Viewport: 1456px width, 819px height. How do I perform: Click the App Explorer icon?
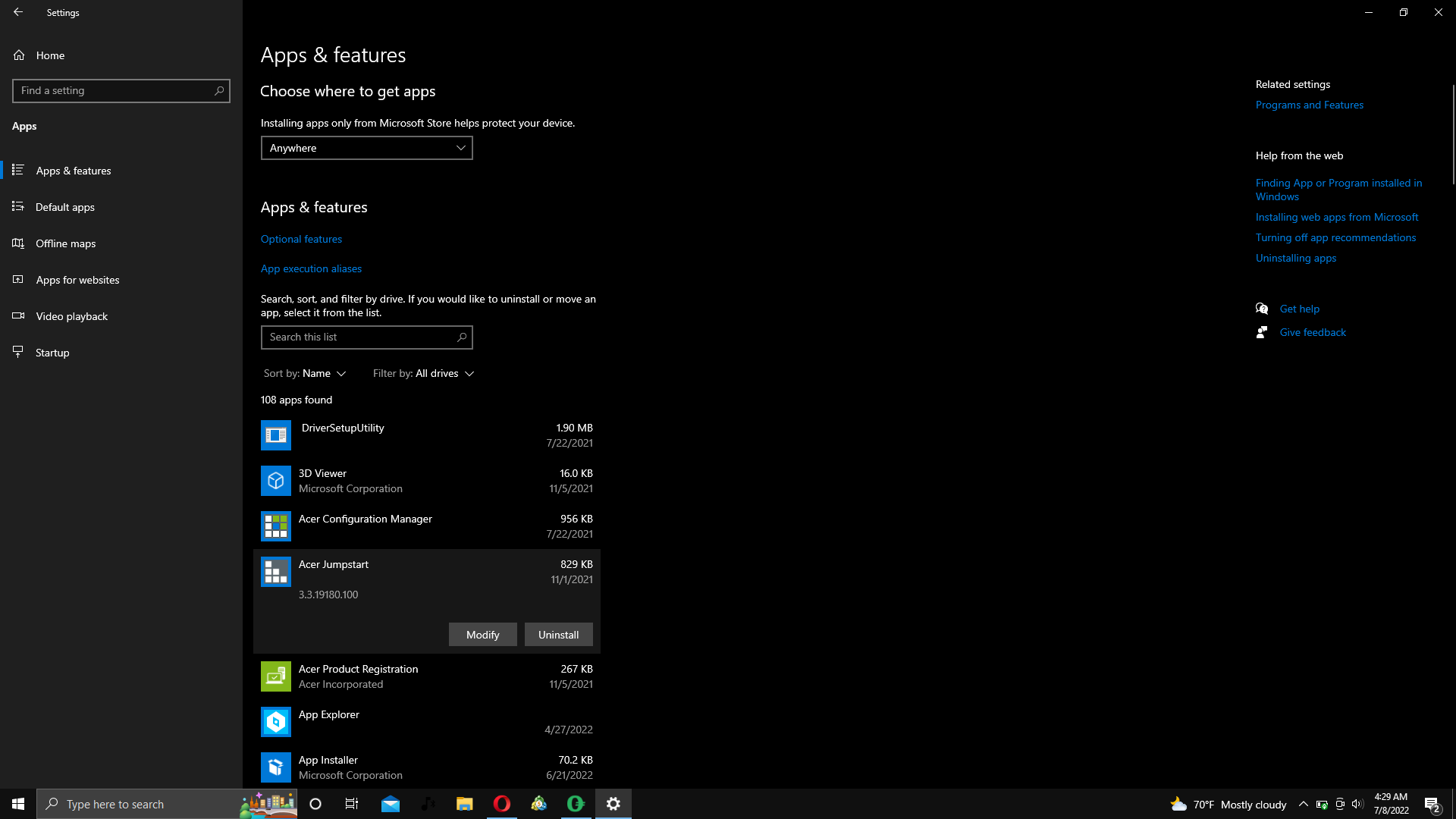coord(275,722)
